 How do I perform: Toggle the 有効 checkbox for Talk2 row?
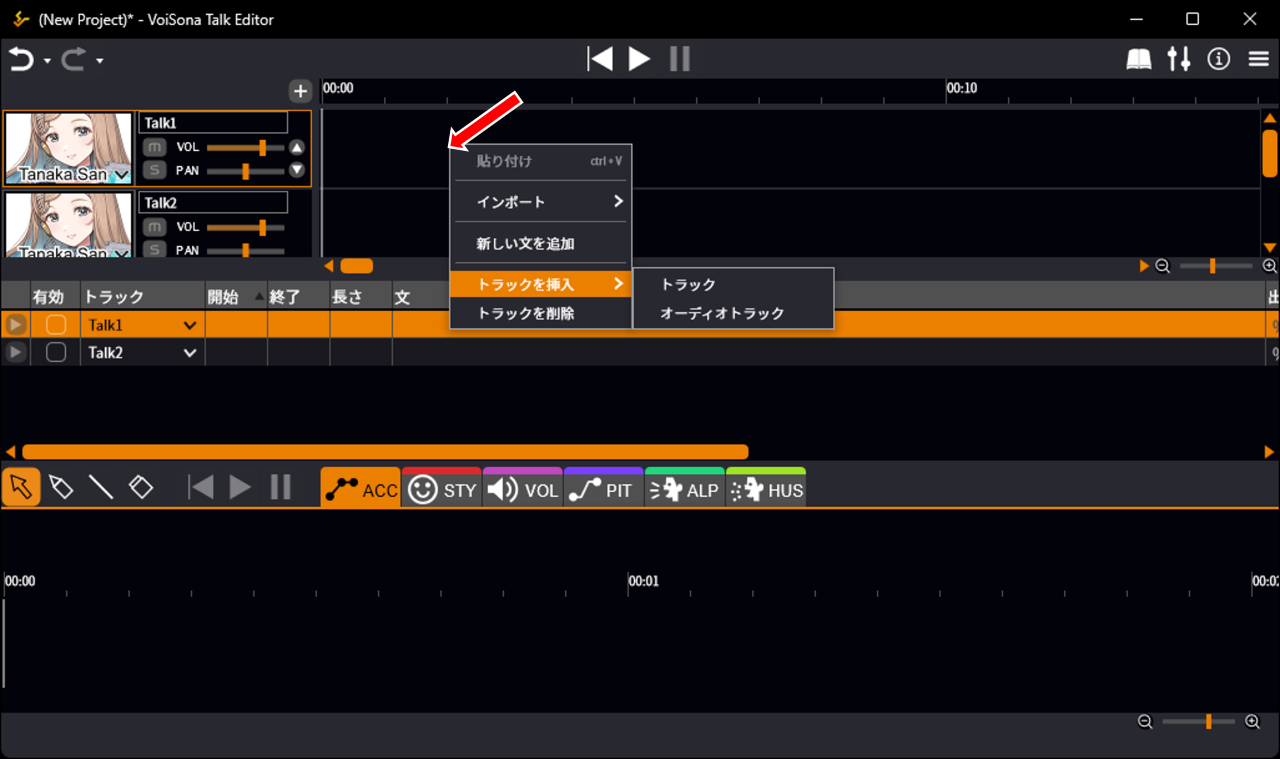coord(56,352)
